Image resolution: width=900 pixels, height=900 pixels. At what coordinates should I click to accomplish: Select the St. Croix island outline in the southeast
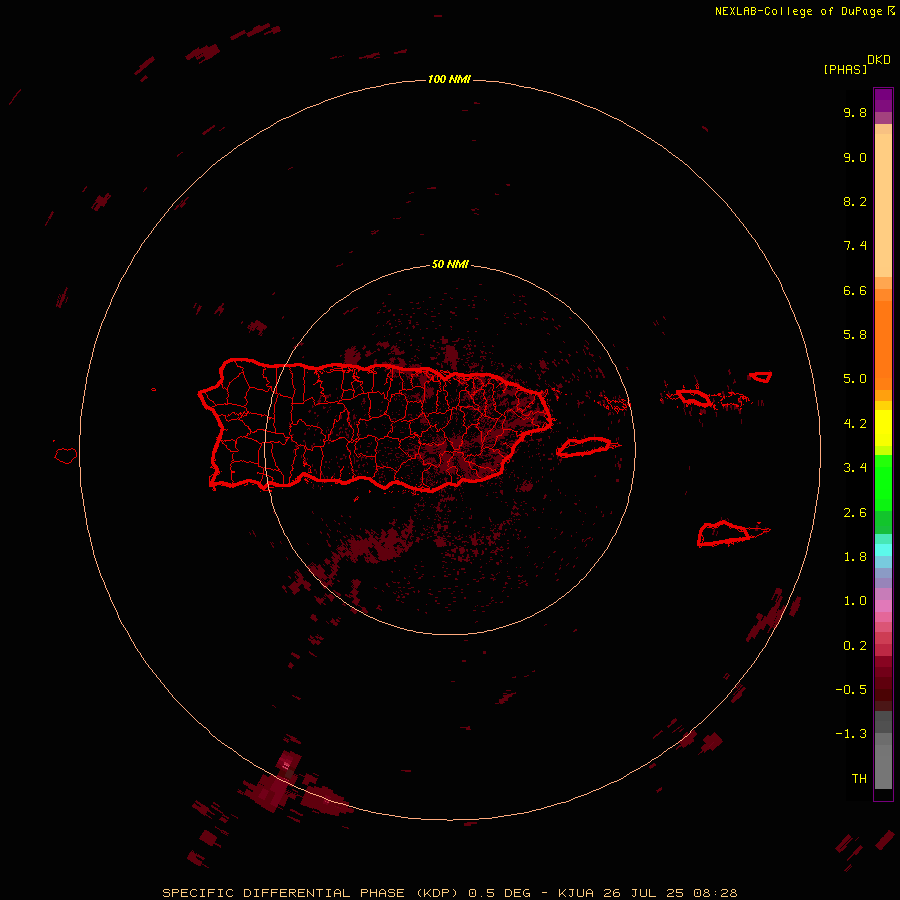click(724, 533)
